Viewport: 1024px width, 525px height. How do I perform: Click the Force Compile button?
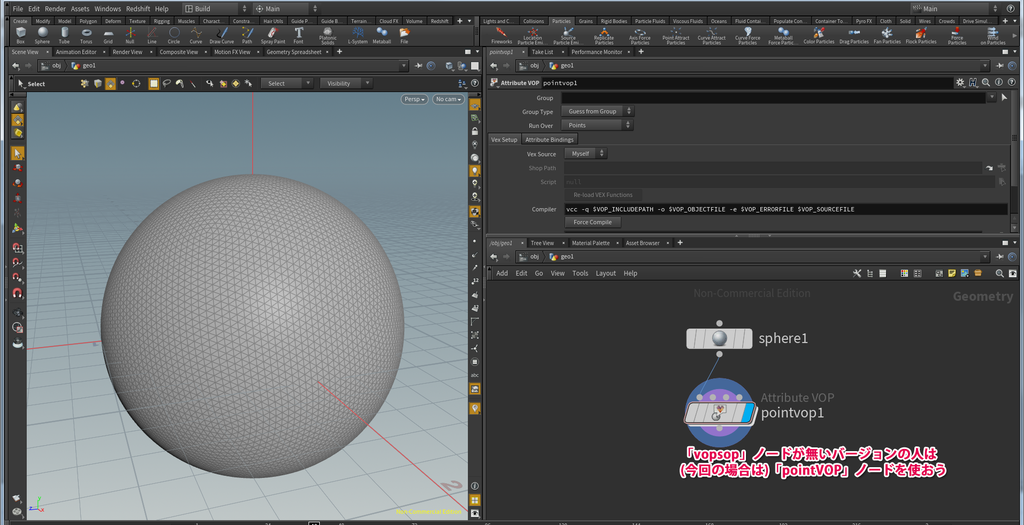tap(592, 222)
